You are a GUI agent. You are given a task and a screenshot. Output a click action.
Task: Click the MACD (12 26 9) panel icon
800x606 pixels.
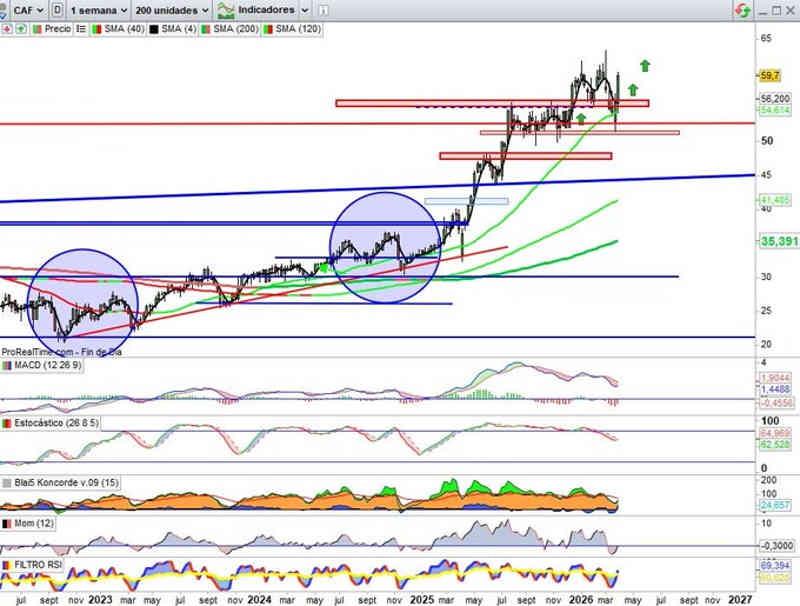[x=7, y=365]
